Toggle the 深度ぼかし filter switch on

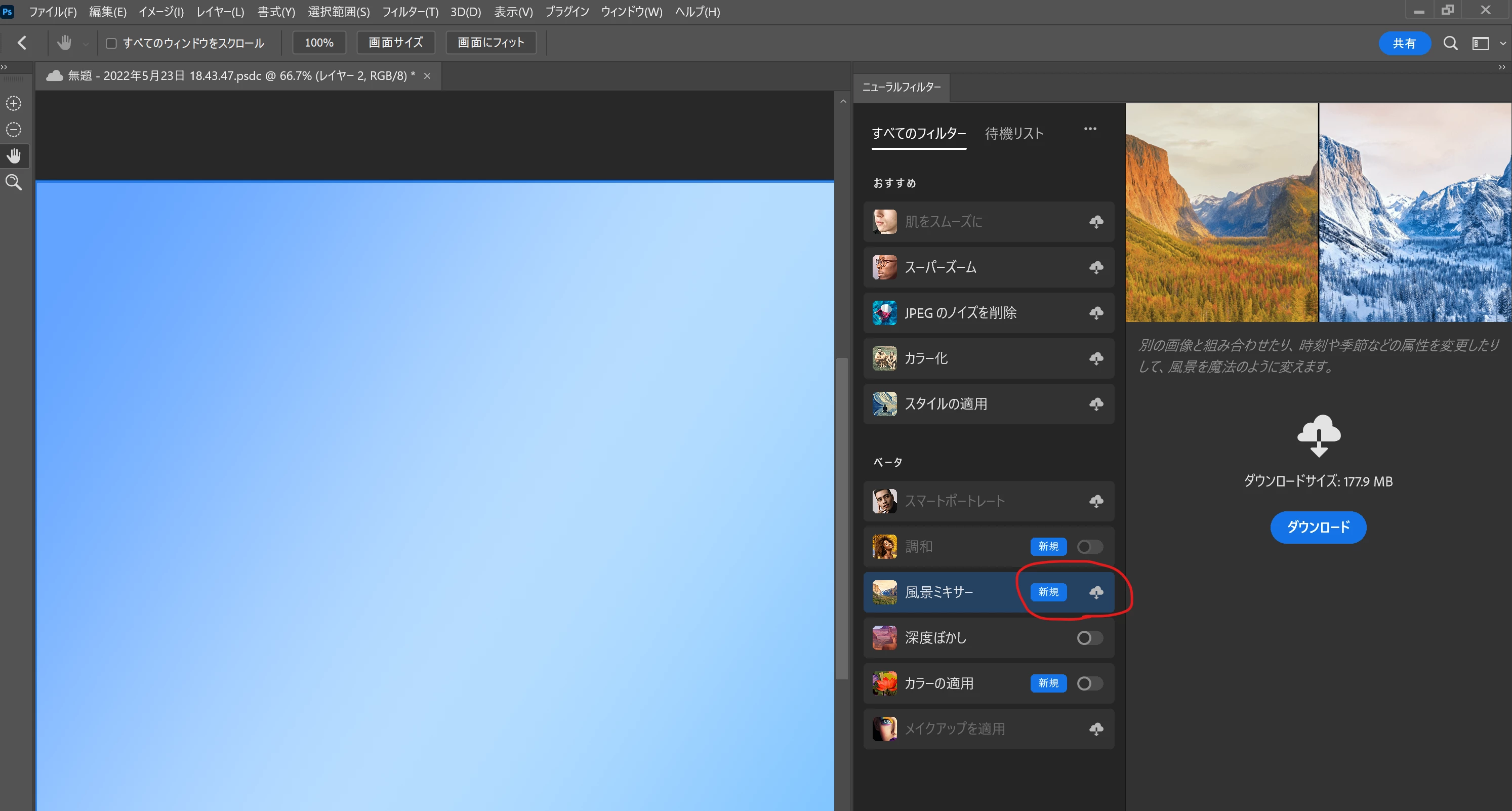click(1089, 638)
